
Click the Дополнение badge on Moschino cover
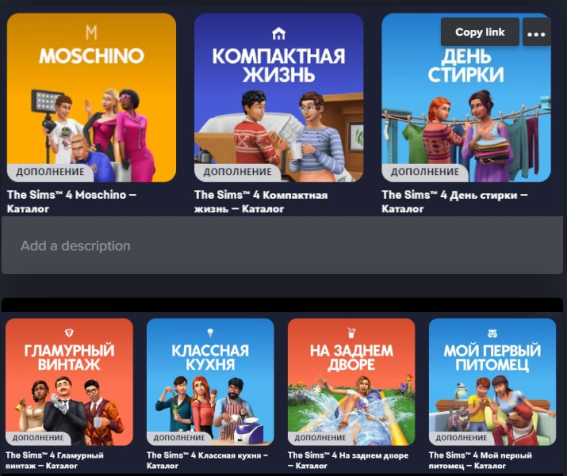[x=50, y=172]
